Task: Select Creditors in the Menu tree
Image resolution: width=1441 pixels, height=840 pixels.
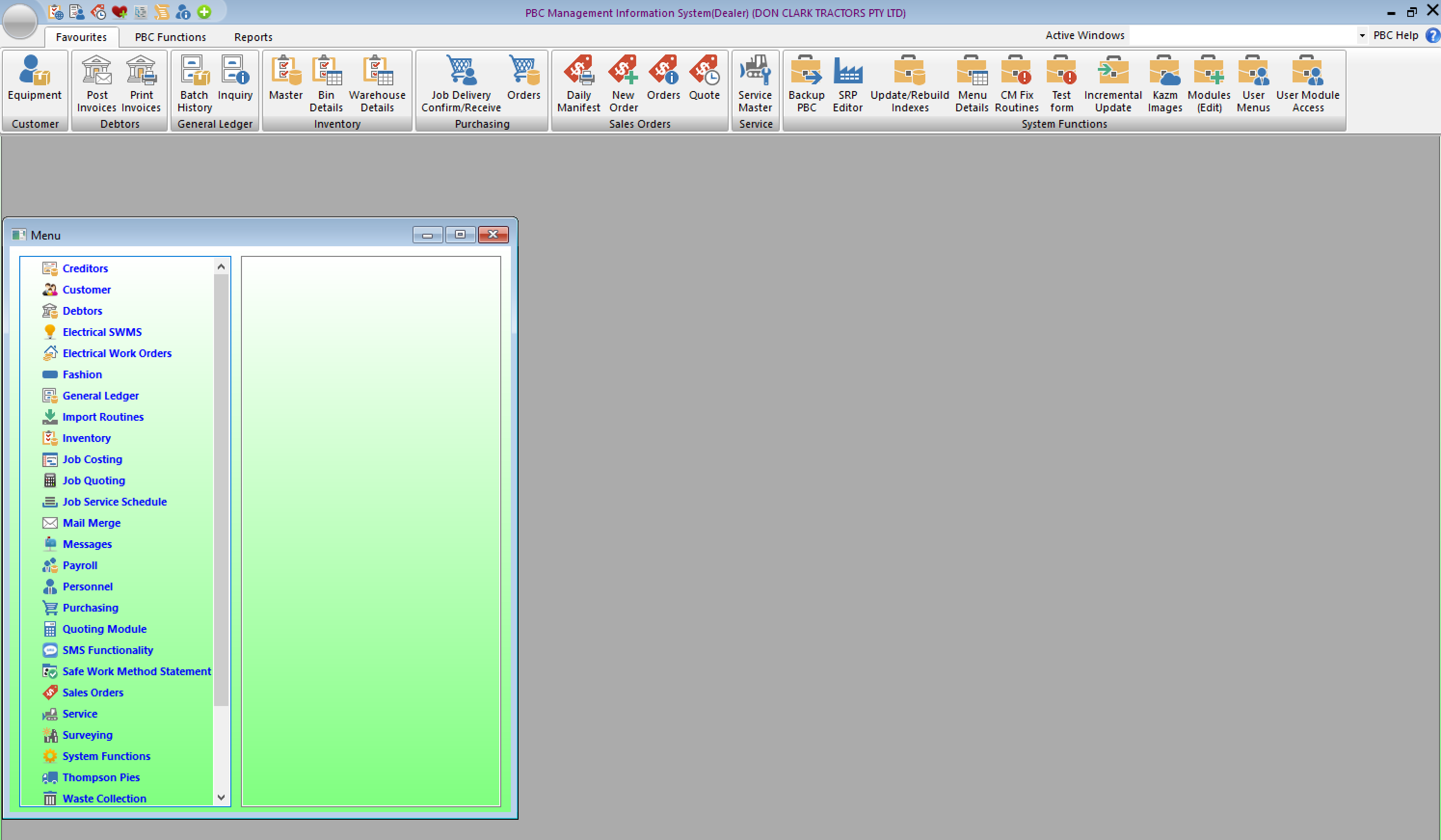Action: tap(85, 268)
